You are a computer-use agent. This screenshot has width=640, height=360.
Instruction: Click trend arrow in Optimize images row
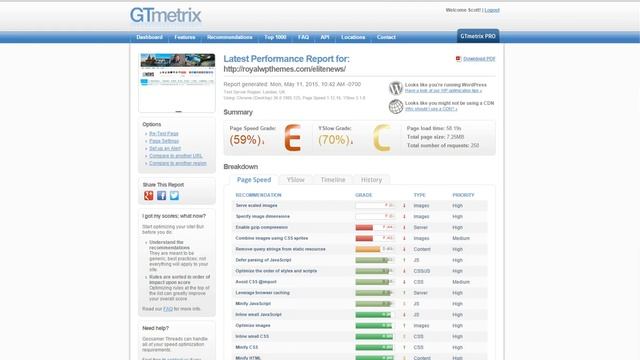(x=404, y=326)
